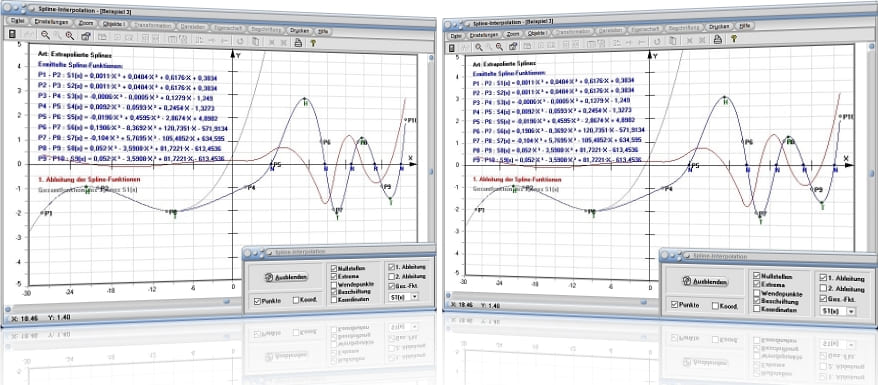Enable Wendepunkte checkbox in left panel
Screen dimensions: 878x385
pos(334,284)
